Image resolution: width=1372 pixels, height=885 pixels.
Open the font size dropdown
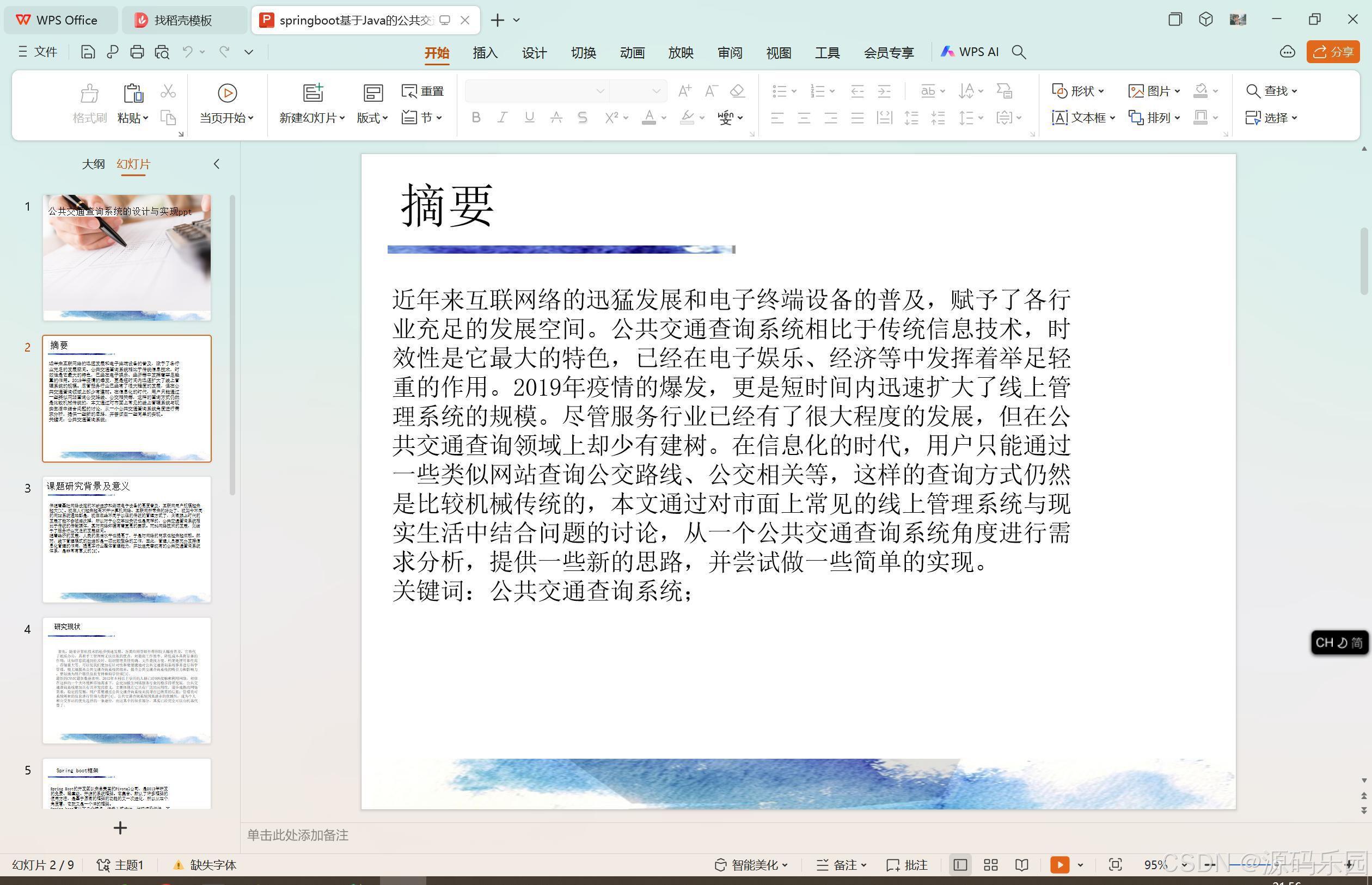coord(656,91)
